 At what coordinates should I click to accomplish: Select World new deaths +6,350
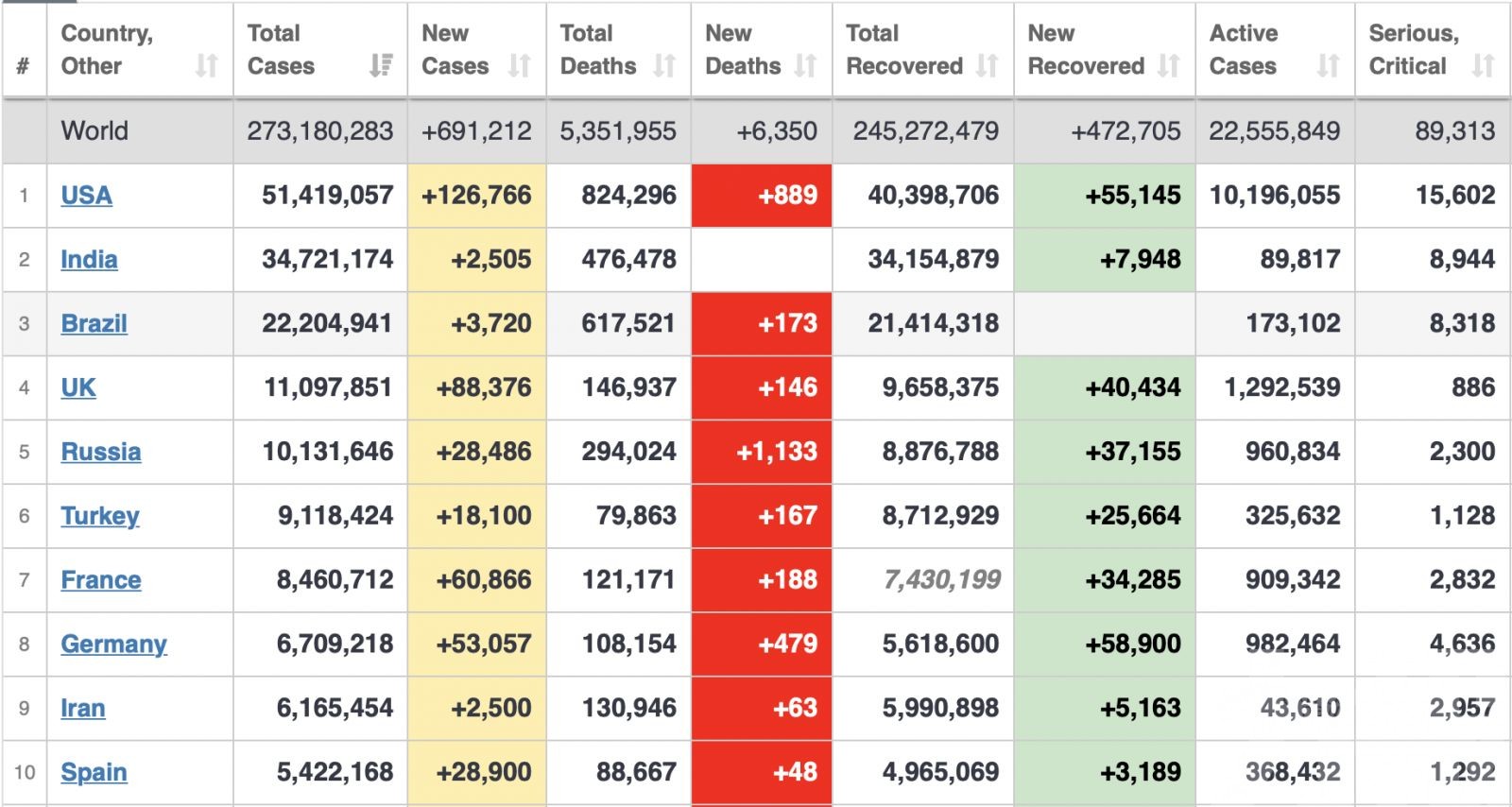pos(777,130)
